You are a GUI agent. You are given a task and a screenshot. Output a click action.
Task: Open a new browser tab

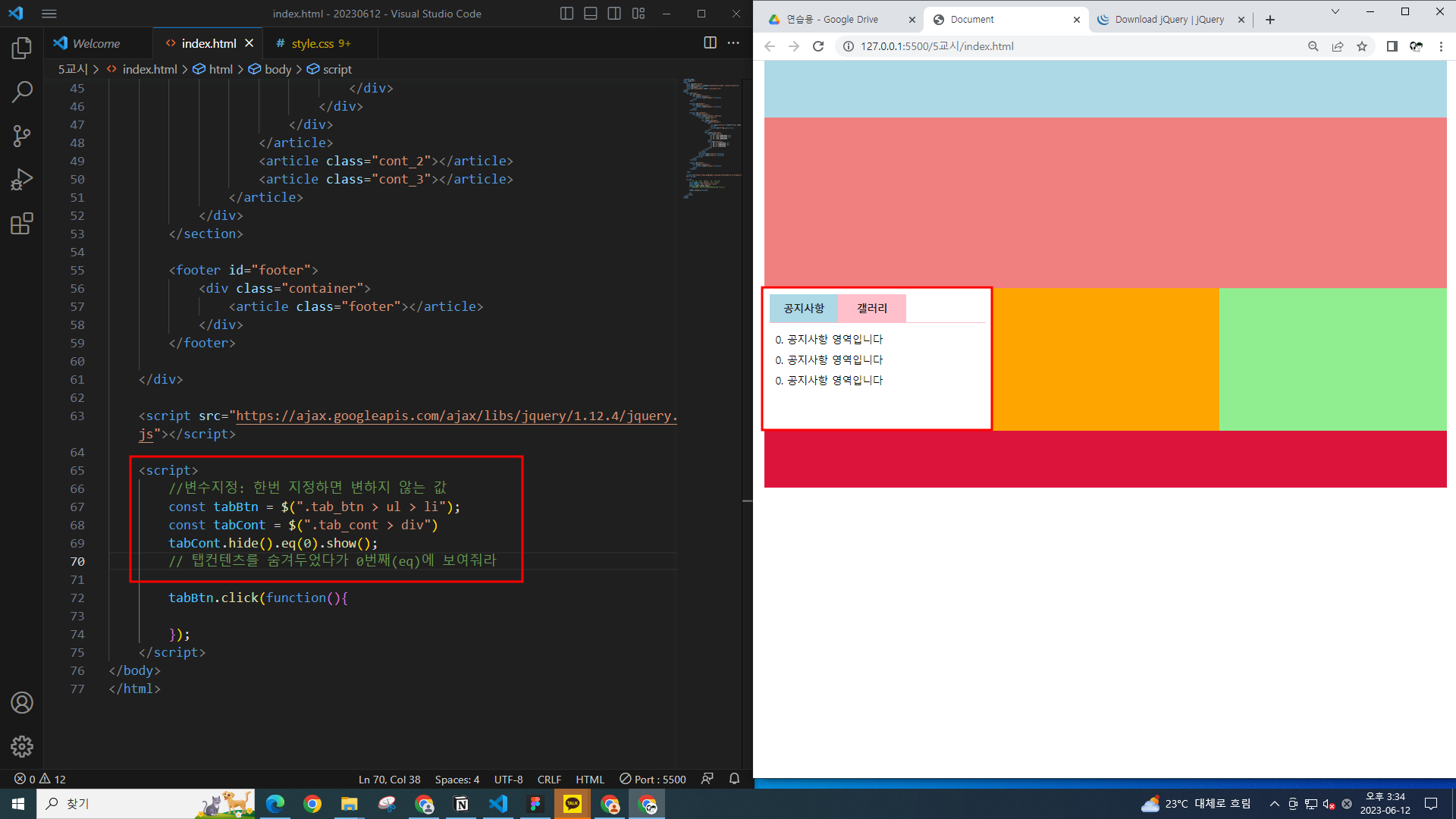pyautogui.click(x=1270, y=20)
